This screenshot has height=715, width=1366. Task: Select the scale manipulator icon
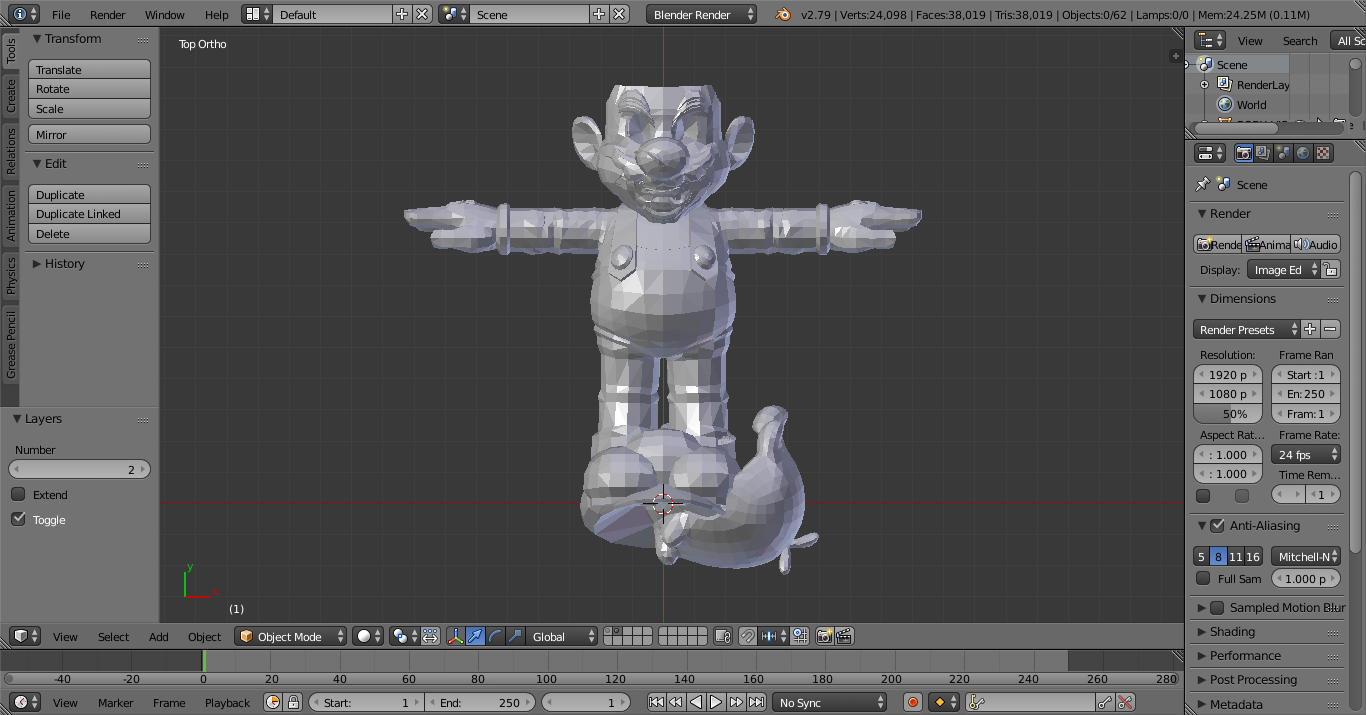click(x=516, y=636)
